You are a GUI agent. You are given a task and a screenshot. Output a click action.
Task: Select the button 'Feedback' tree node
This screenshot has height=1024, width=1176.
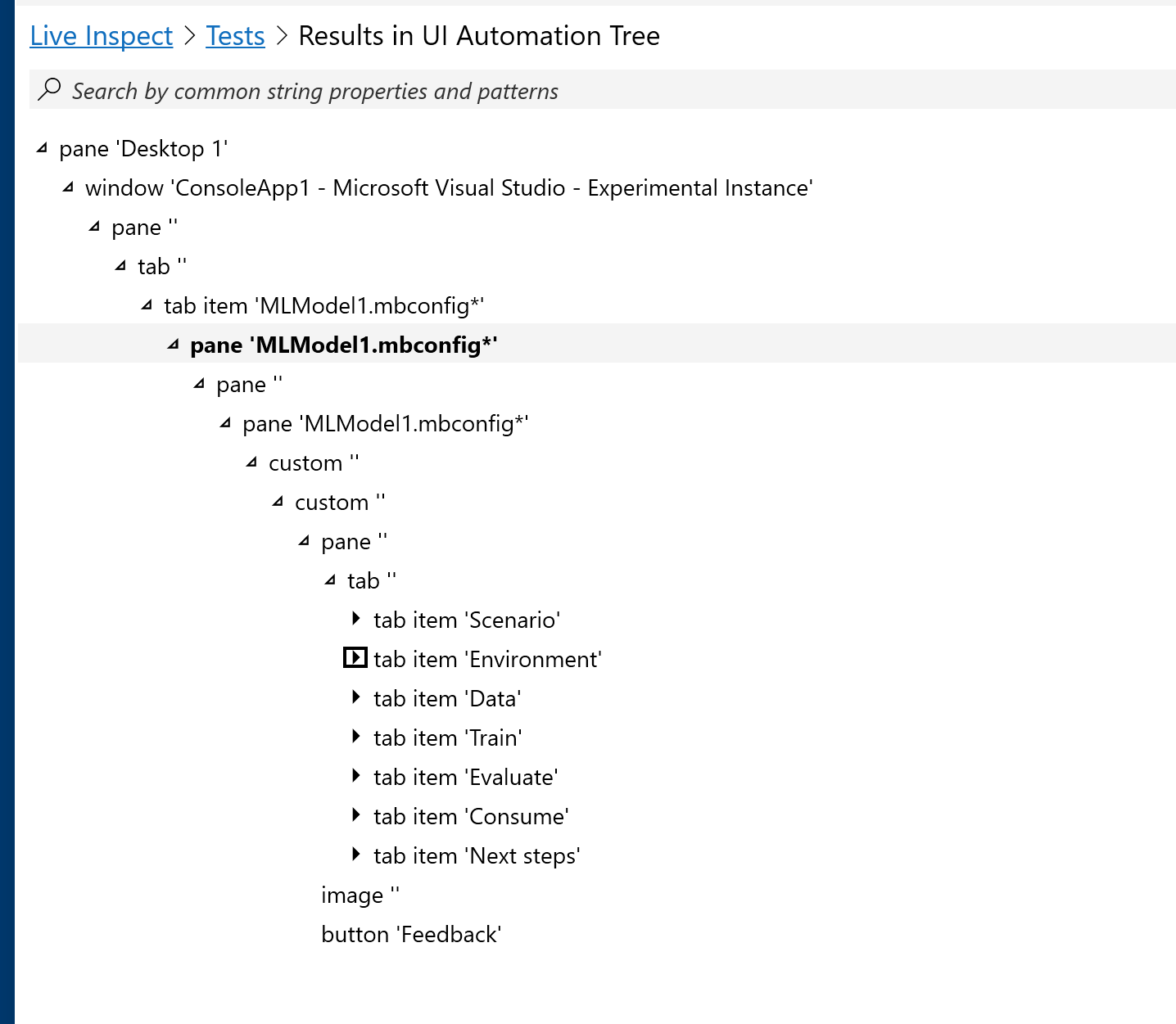coord(411,934)
